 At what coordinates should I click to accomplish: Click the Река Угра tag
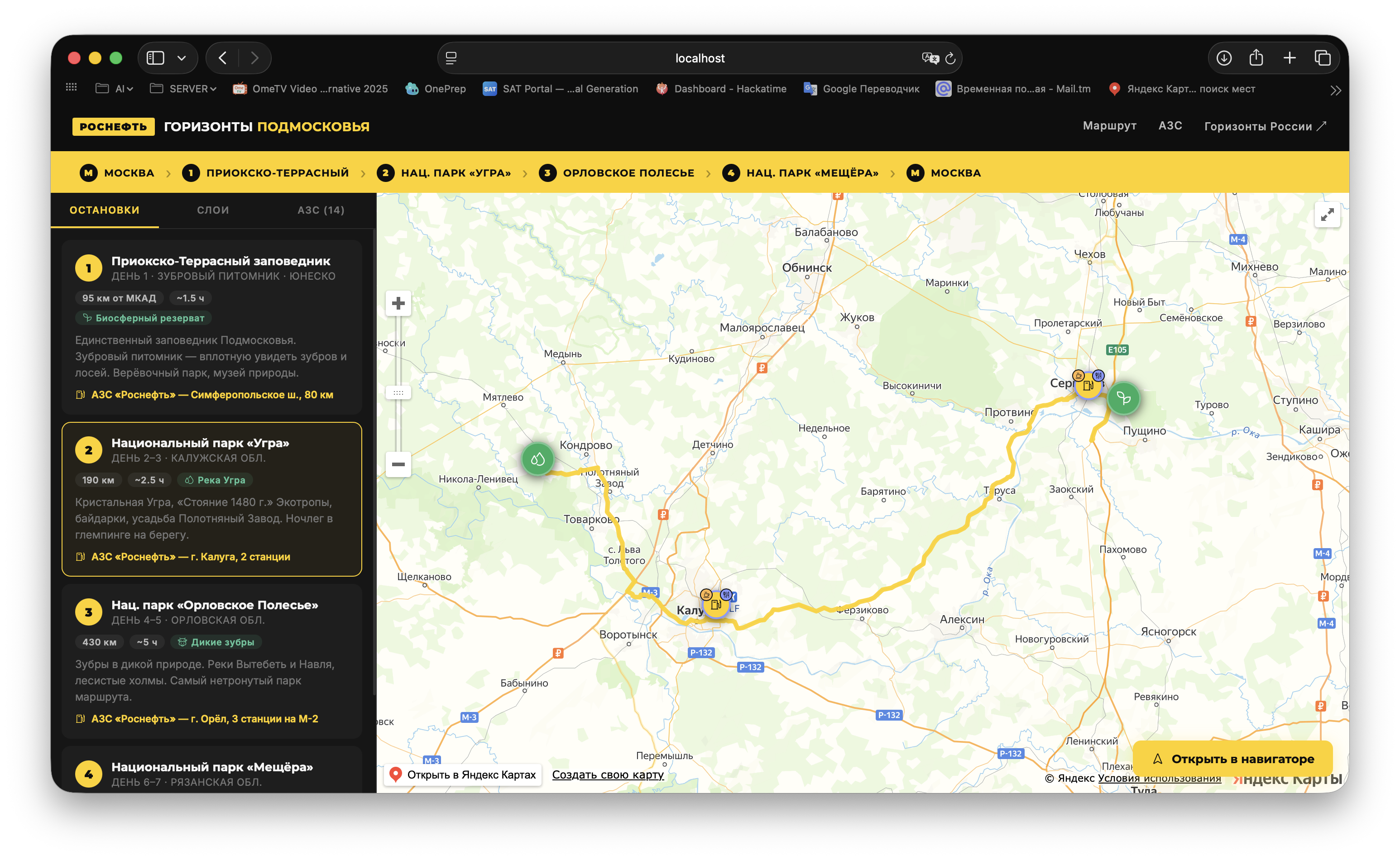coord(215,480)
